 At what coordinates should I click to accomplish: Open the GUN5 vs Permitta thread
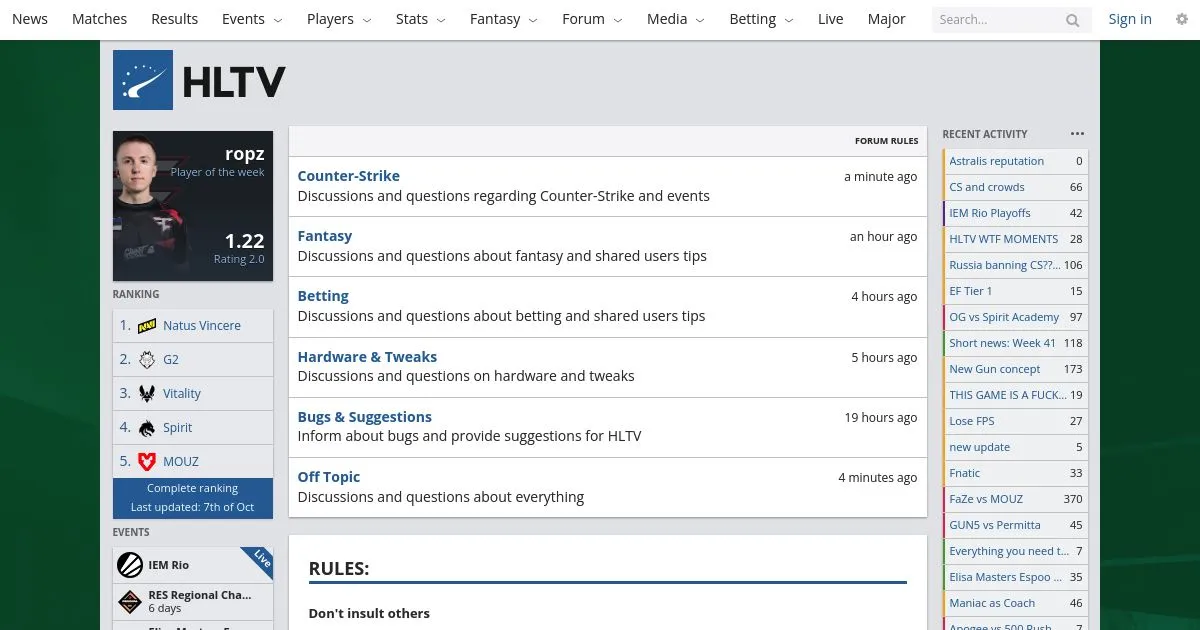coord(1016,525)
